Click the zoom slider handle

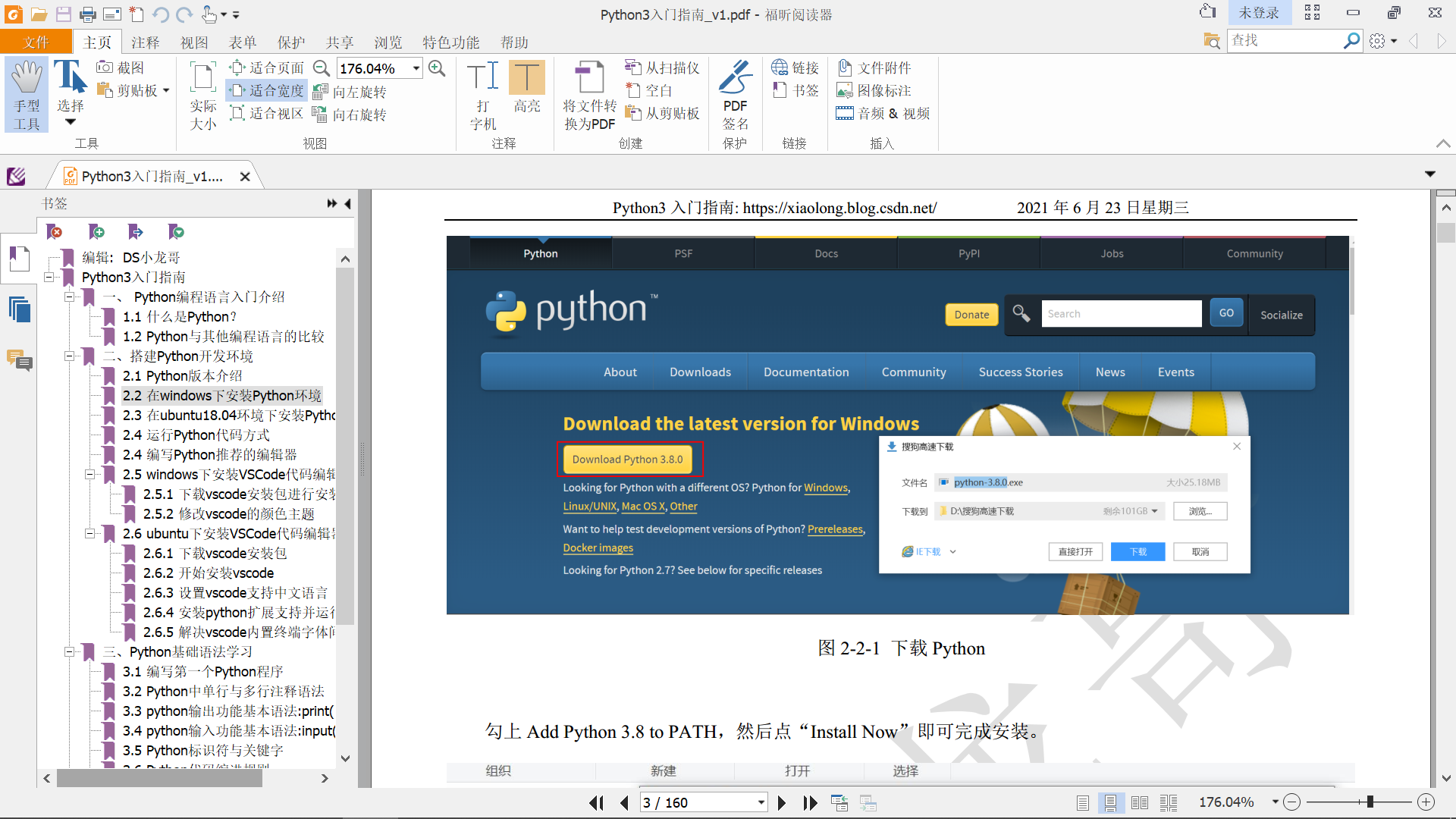coord(1370,802)
